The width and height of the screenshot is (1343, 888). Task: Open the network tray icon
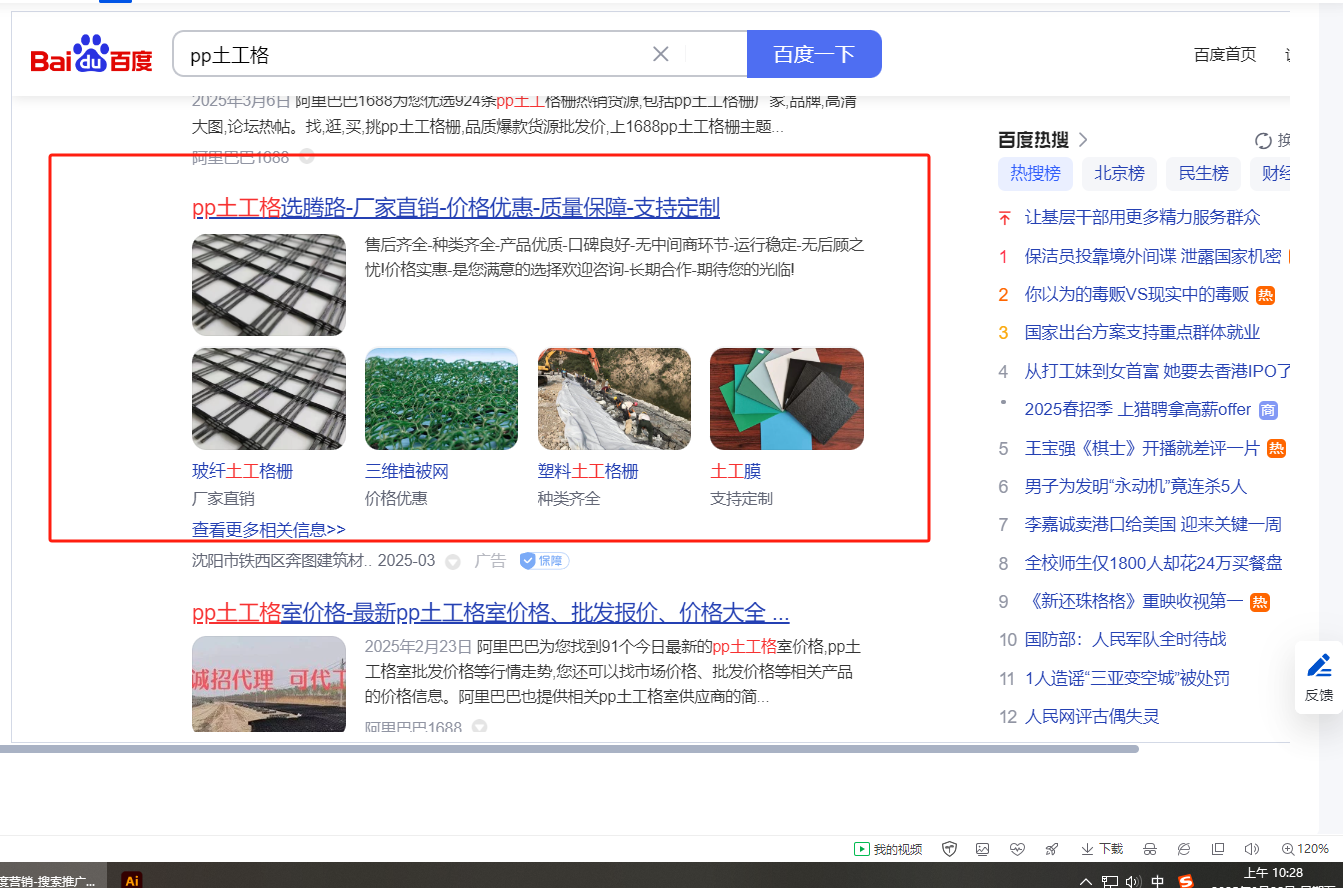click(x=1110, y=882)
